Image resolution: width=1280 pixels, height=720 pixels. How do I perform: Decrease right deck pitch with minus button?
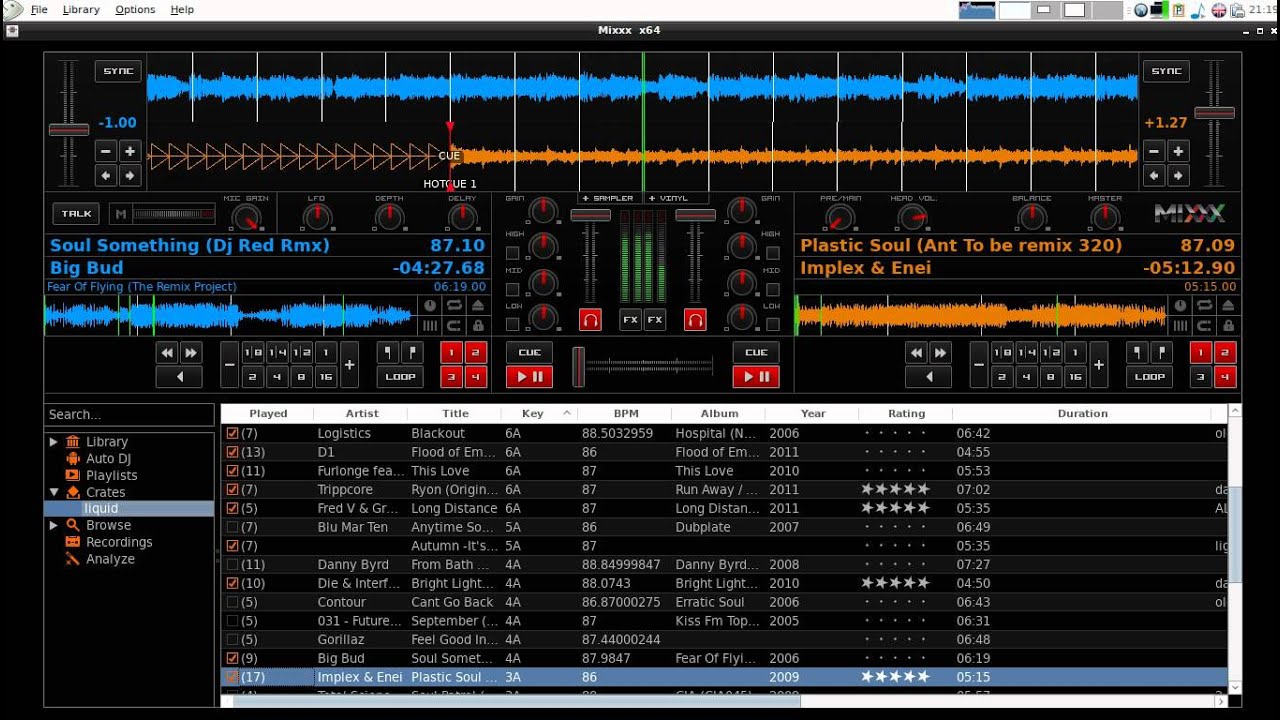[1154, 152]
